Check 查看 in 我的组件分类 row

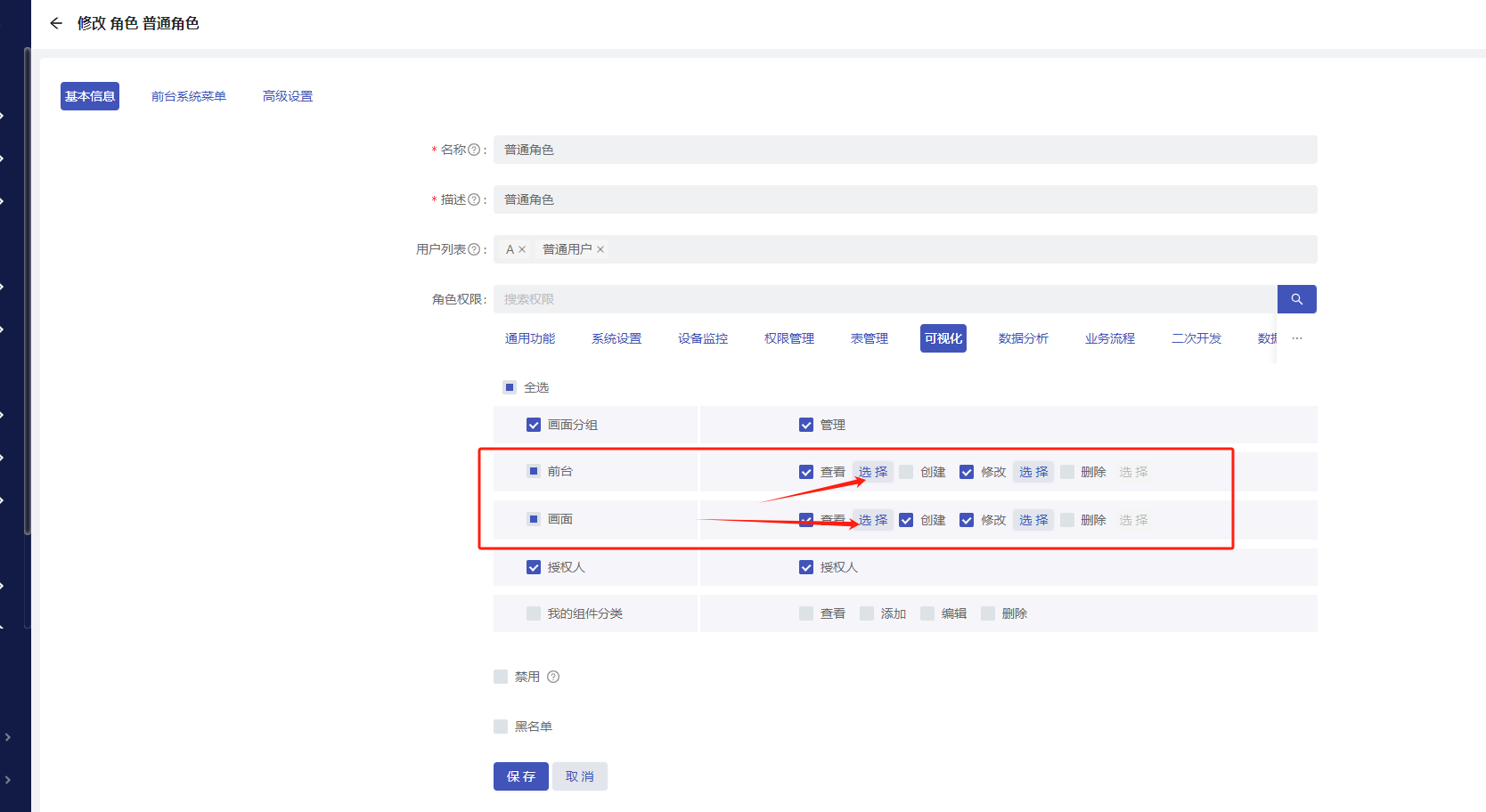tap(806, 613)
